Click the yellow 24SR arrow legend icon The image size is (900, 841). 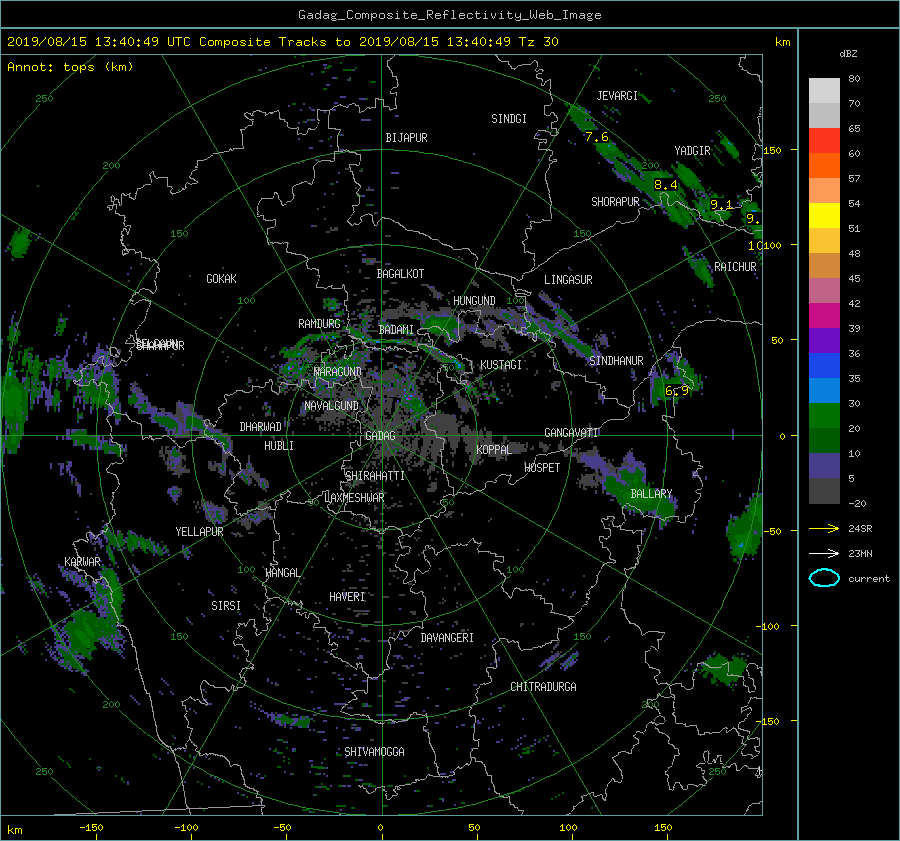click(x=824, y=528)
